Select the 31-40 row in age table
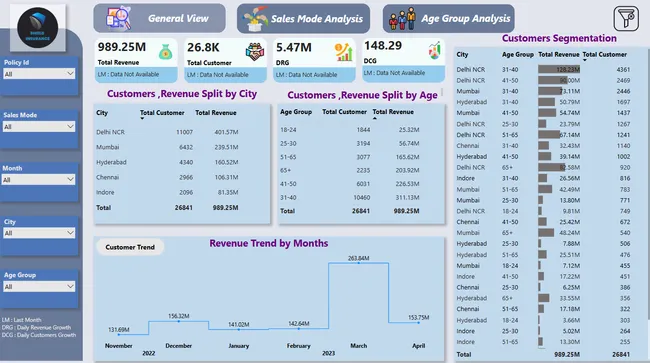650x363 pixels. [x=350, y=198]
